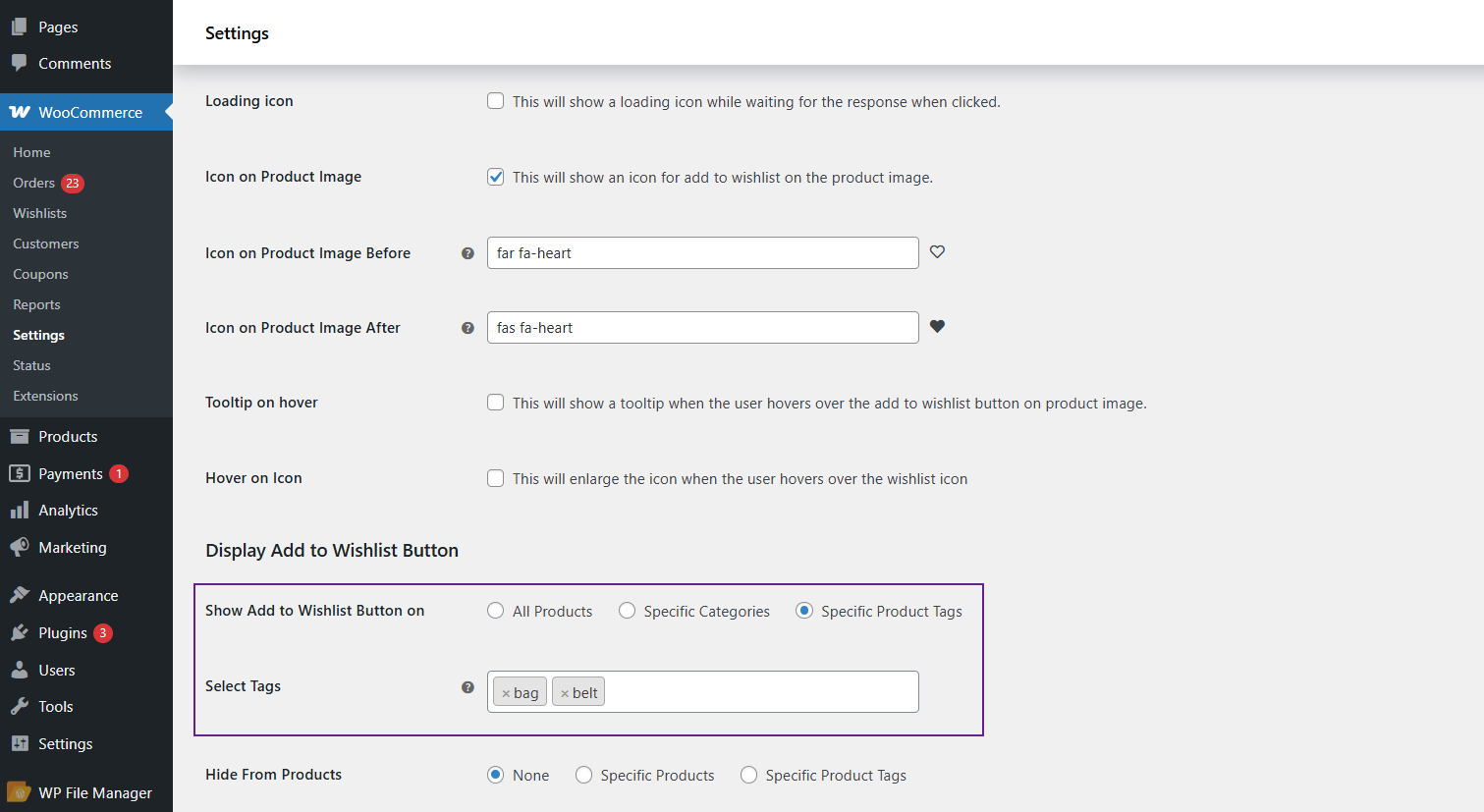Open the Plugins menu in sidebar
Screen dimensions: 1484x812
click(63, 633)
